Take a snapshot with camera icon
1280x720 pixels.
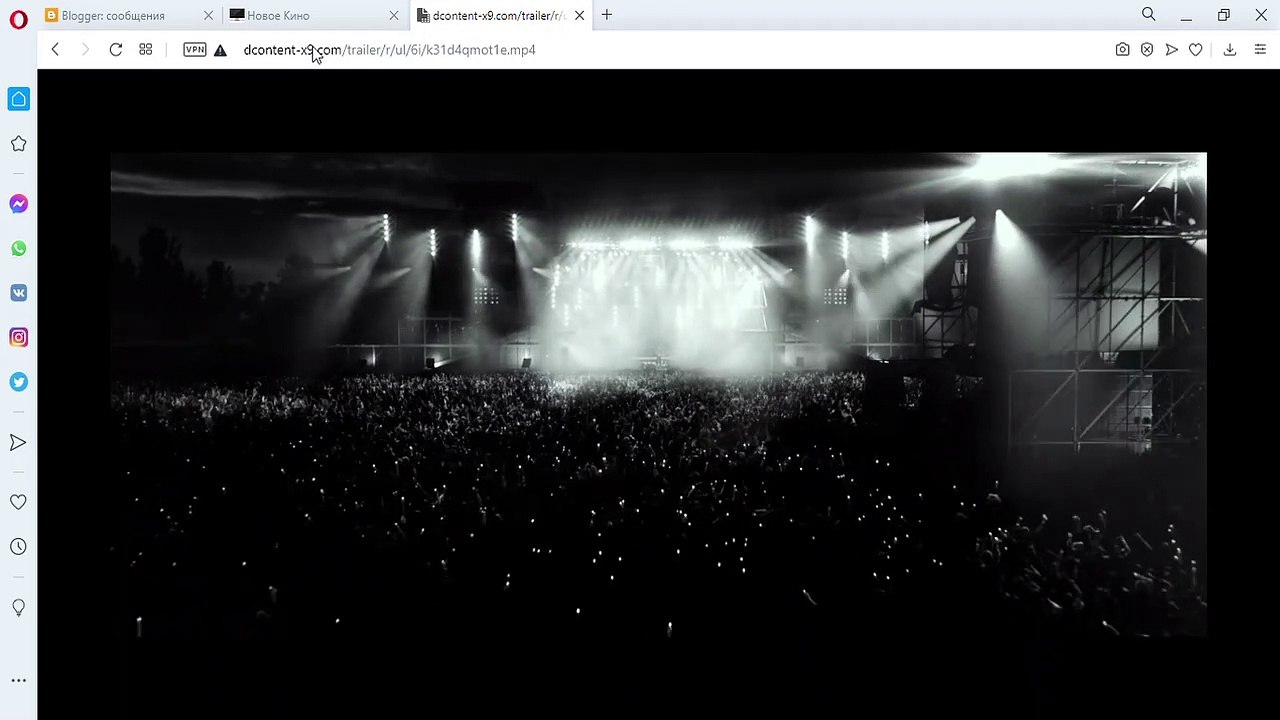click(x=1122, y=50)
